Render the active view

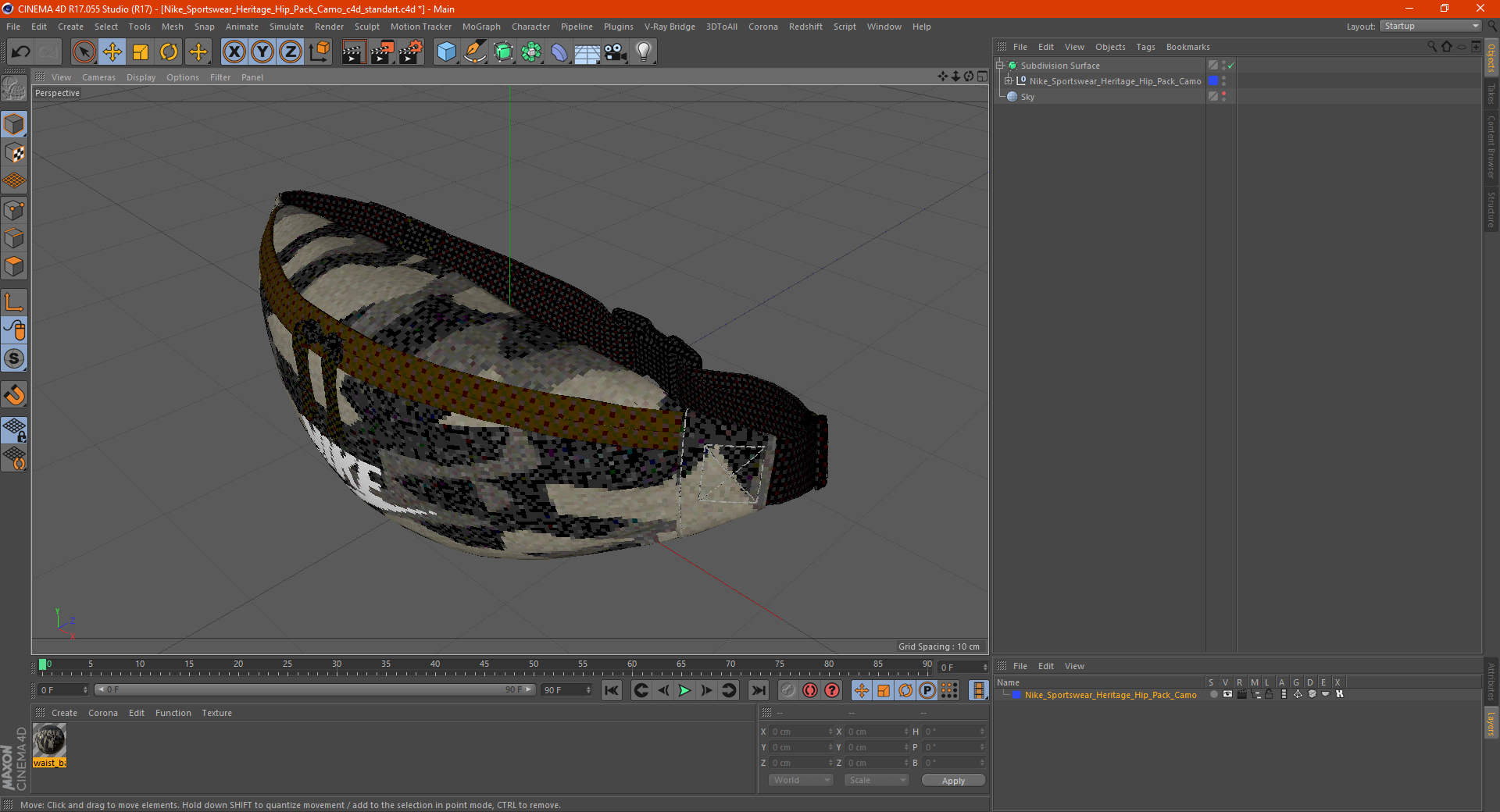pyautogui.click(x=353, y=52)
